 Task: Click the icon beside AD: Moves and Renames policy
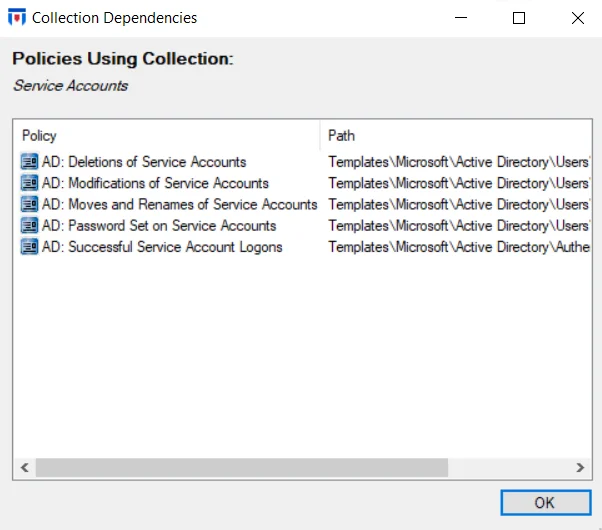point(29,204)
